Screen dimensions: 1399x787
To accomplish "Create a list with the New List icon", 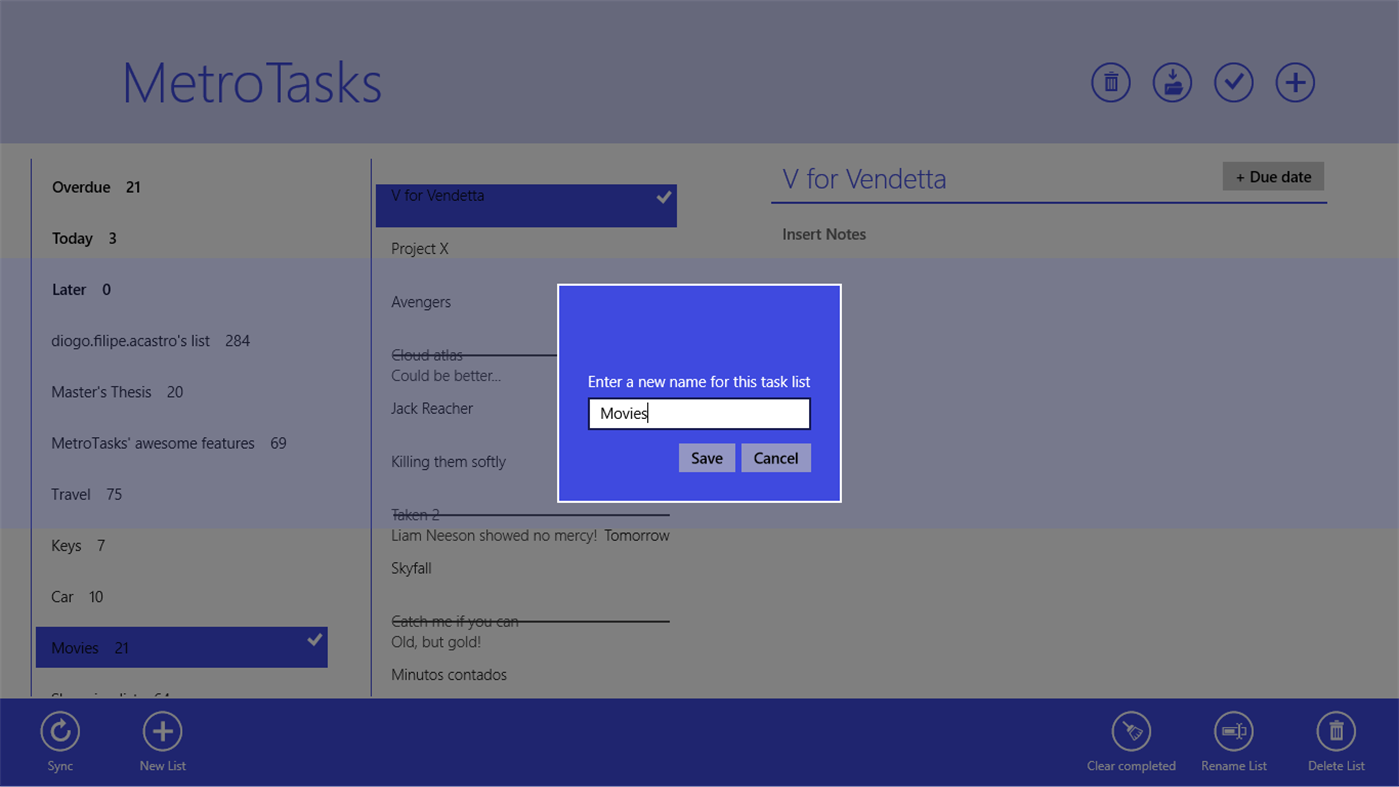I will click(162, 731).
